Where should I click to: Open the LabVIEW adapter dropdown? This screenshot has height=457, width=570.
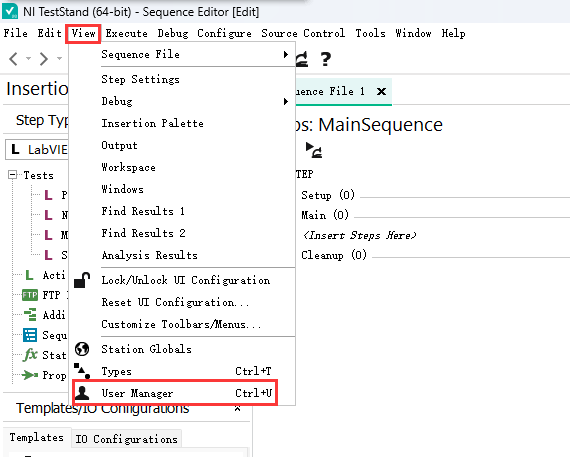point(37,149)
